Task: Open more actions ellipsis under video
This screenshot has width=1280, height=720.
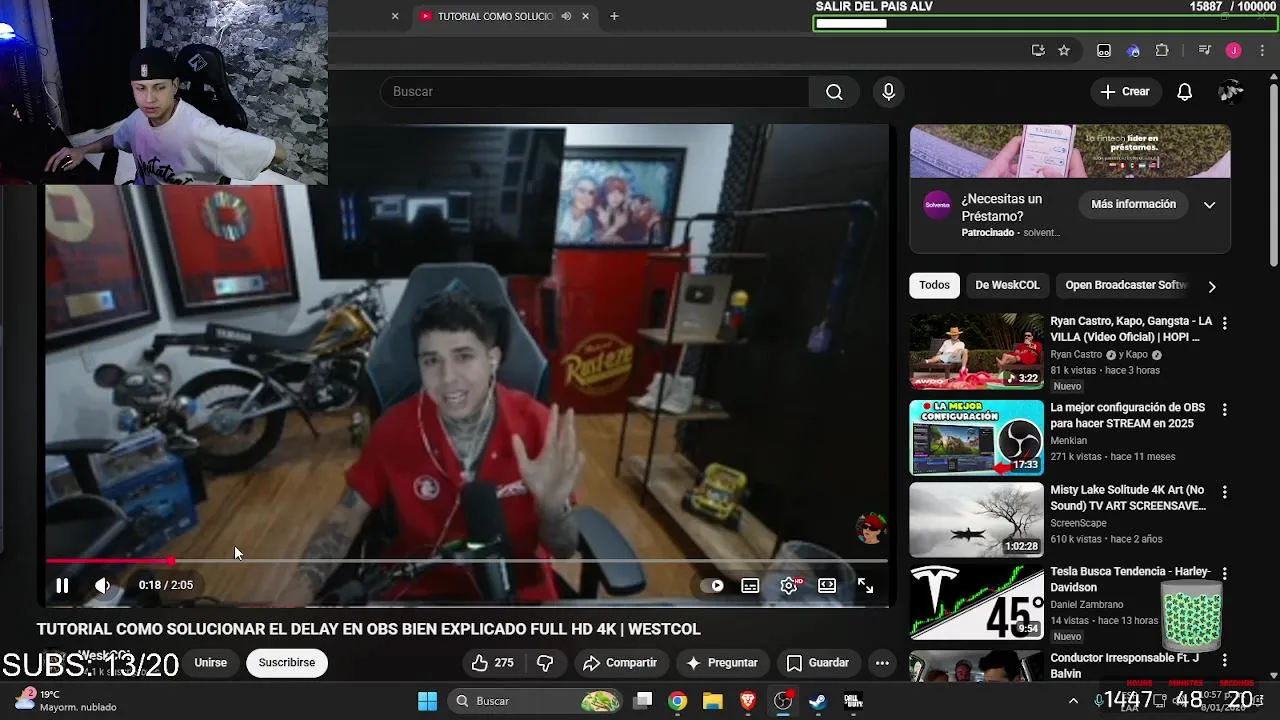Action: pos(882,663)
